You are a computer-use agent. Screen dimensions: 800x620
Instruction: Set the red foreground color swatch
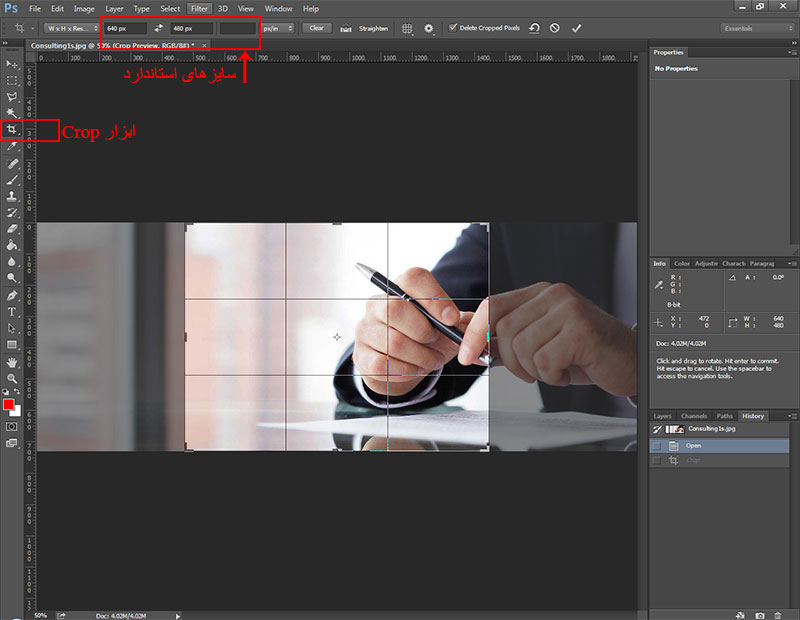point(8,404)
